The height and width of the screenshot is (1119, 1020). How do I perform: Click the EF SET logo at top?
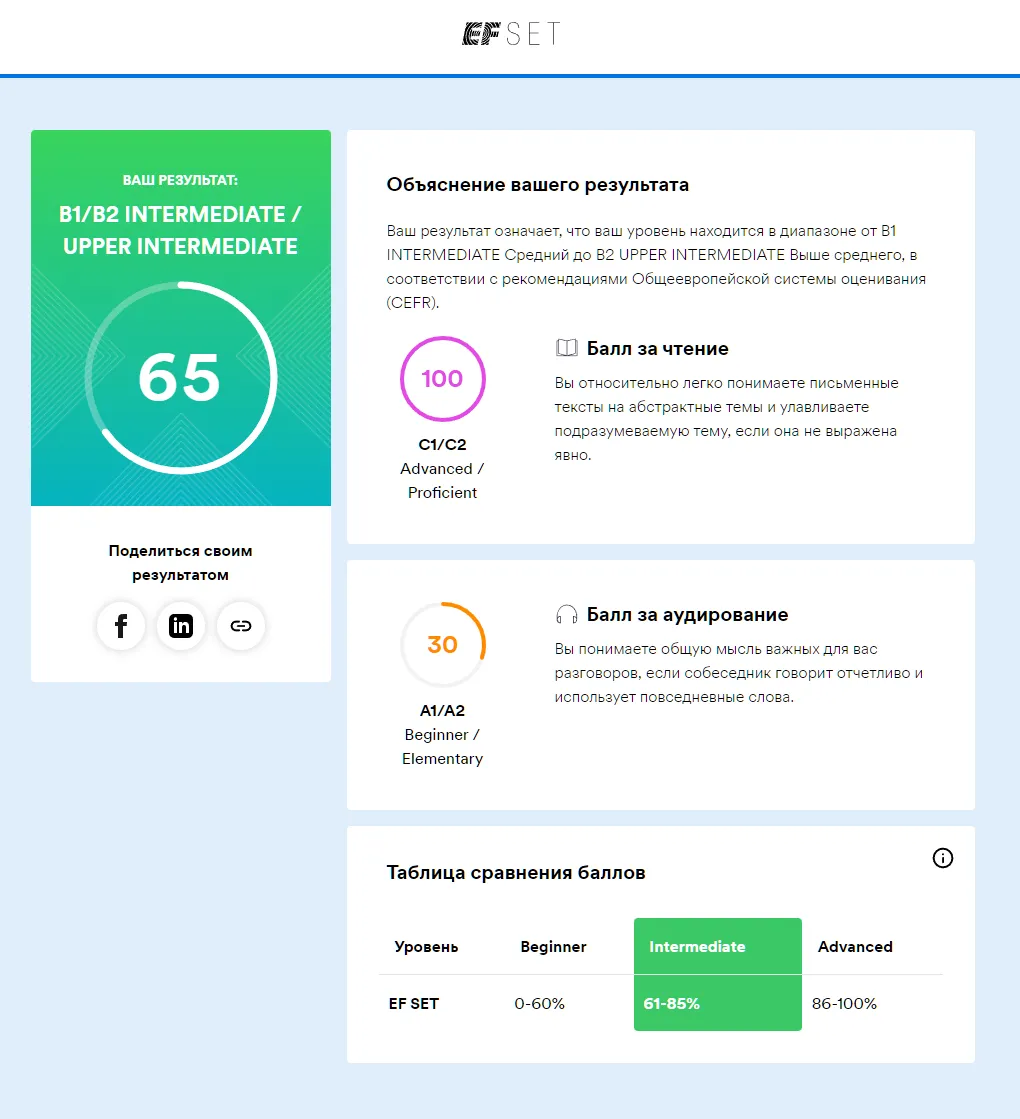click(511, 34)
